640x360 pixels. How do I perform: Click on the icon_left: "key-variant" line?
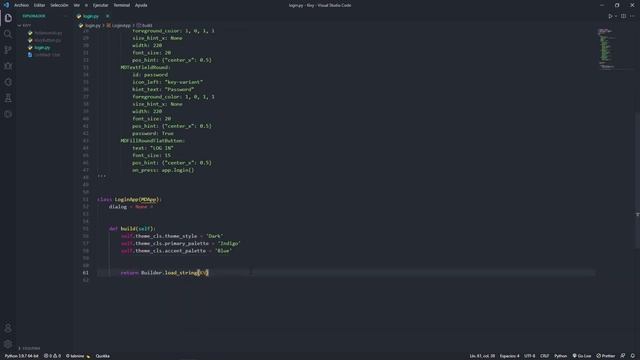coord(167,82)
